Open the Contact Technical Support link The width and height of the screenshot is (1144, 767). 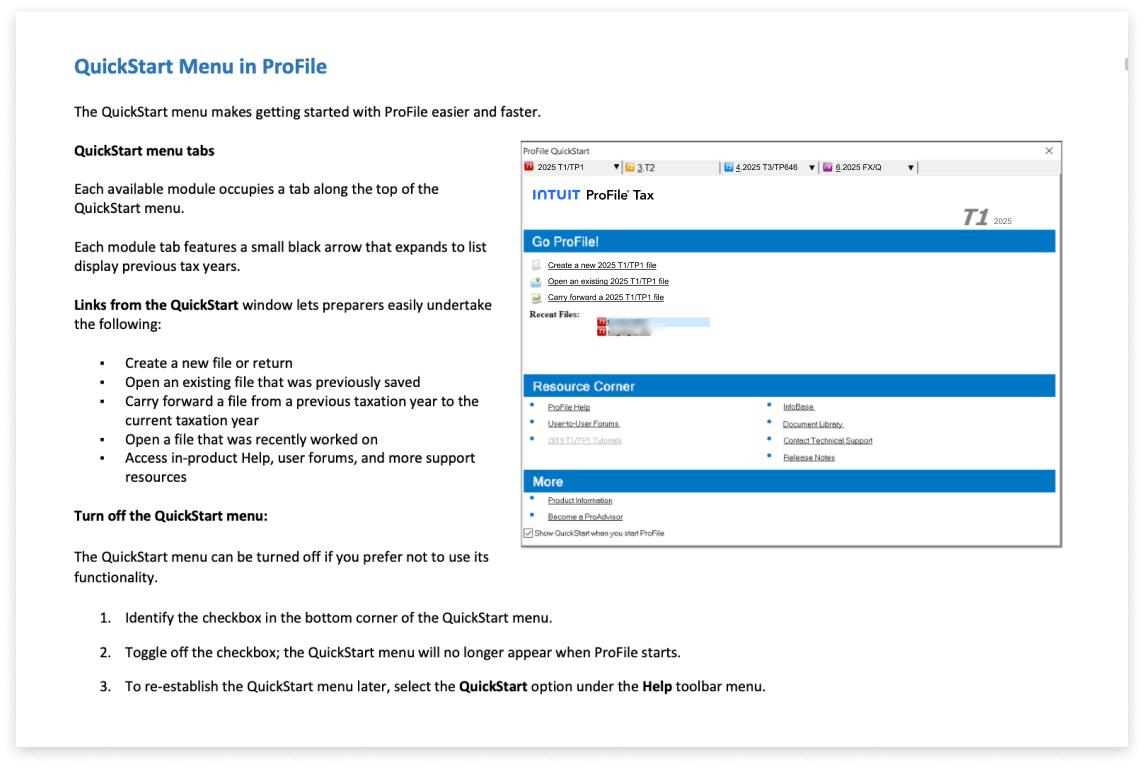[827, 441]
